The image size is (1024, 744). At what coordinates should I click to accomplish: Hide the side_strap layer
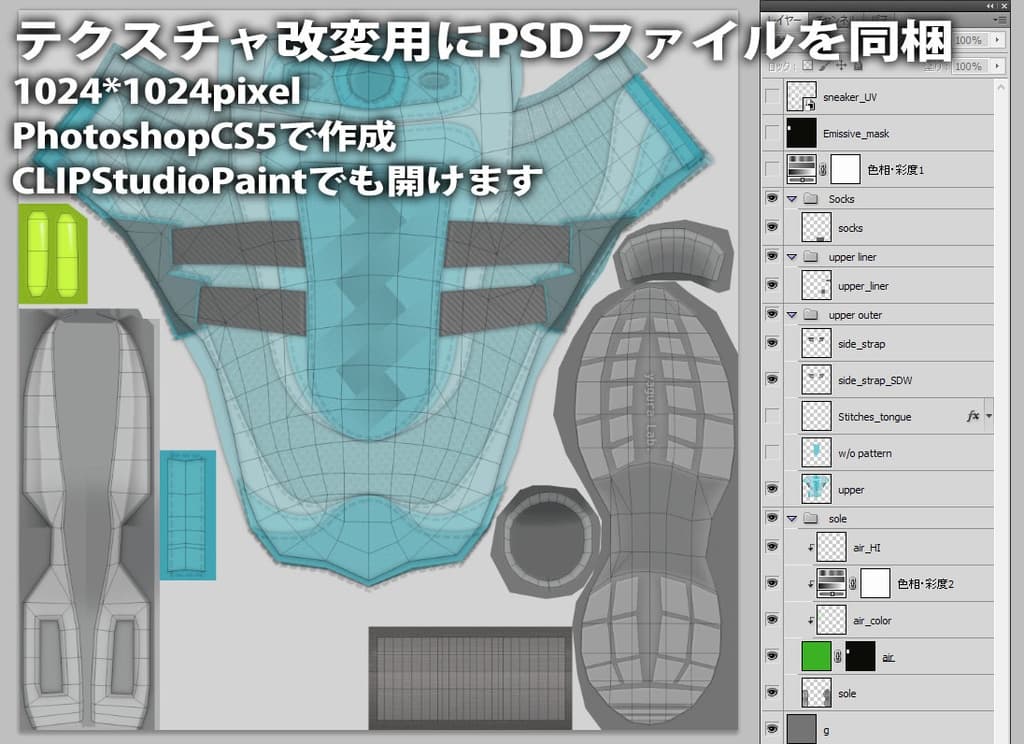click(x=771, y=343)
